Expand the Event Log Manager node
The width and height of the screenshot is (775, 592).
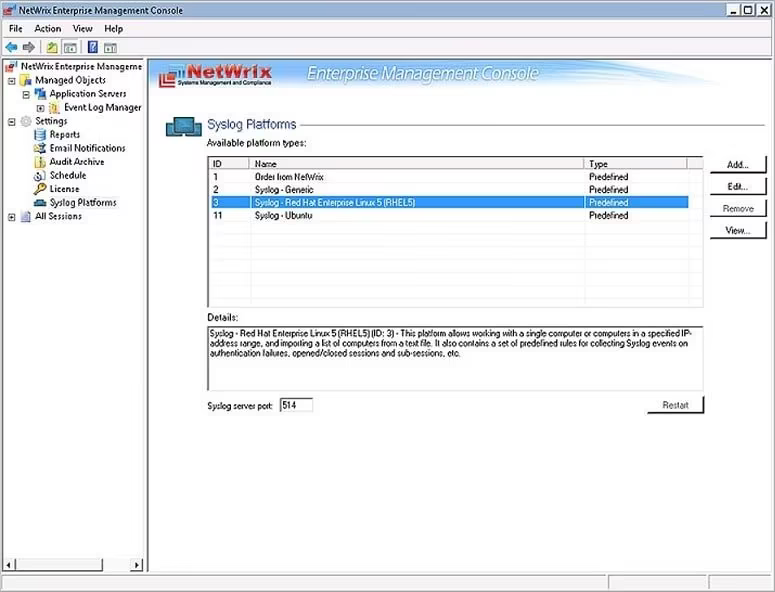[41, 108]
